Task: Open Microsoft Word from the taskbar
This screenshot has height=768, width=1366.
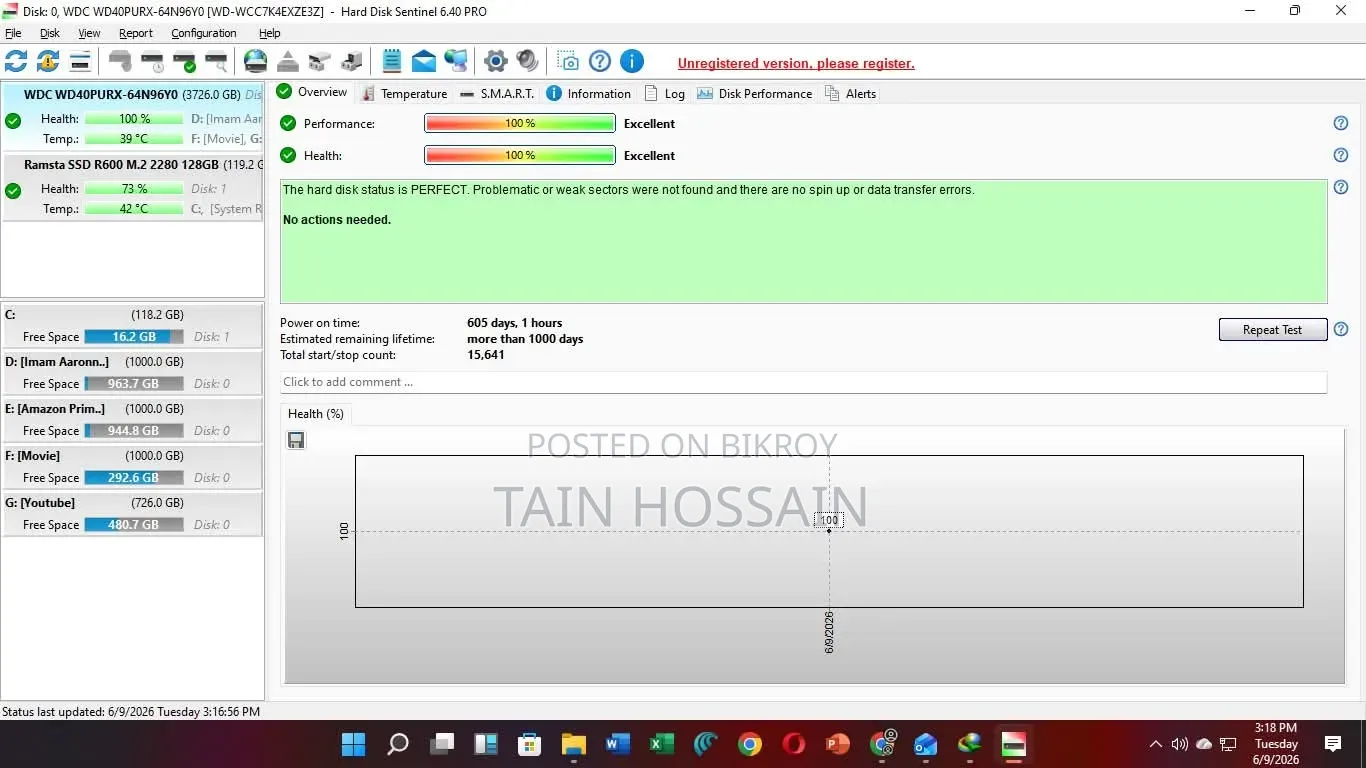Action: (x=617, y=744)
